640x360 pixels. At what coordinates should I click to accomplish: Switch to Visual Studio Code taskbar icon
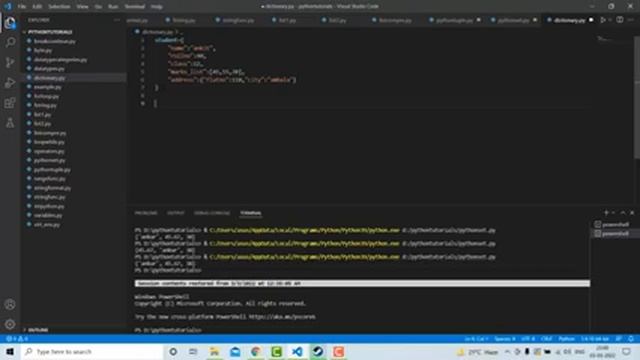[x=297, y=351]
